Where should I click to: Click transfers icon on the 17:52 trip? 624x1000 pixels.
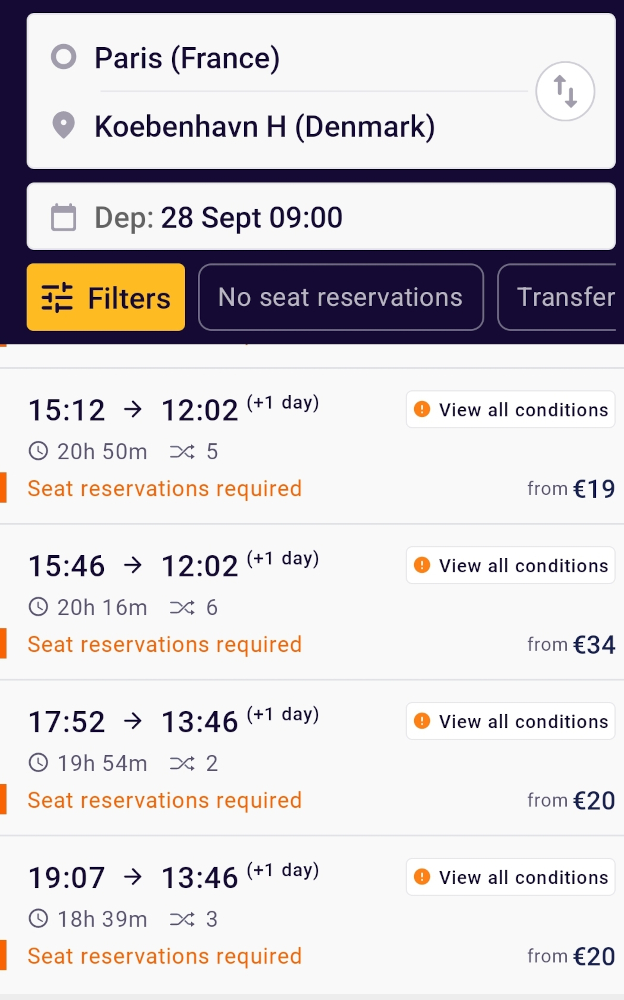pos(182,764)
